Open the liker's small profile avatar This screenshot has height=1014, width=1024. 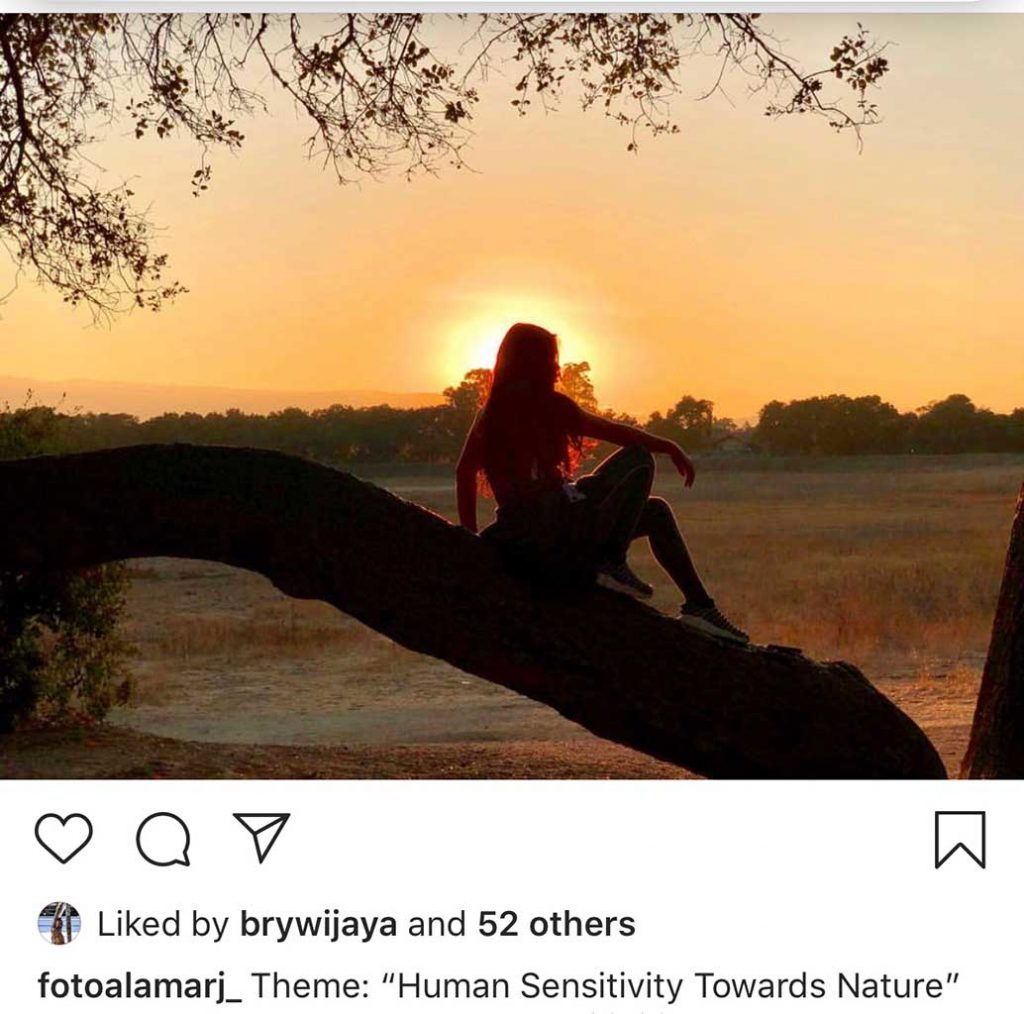[59, 923]
